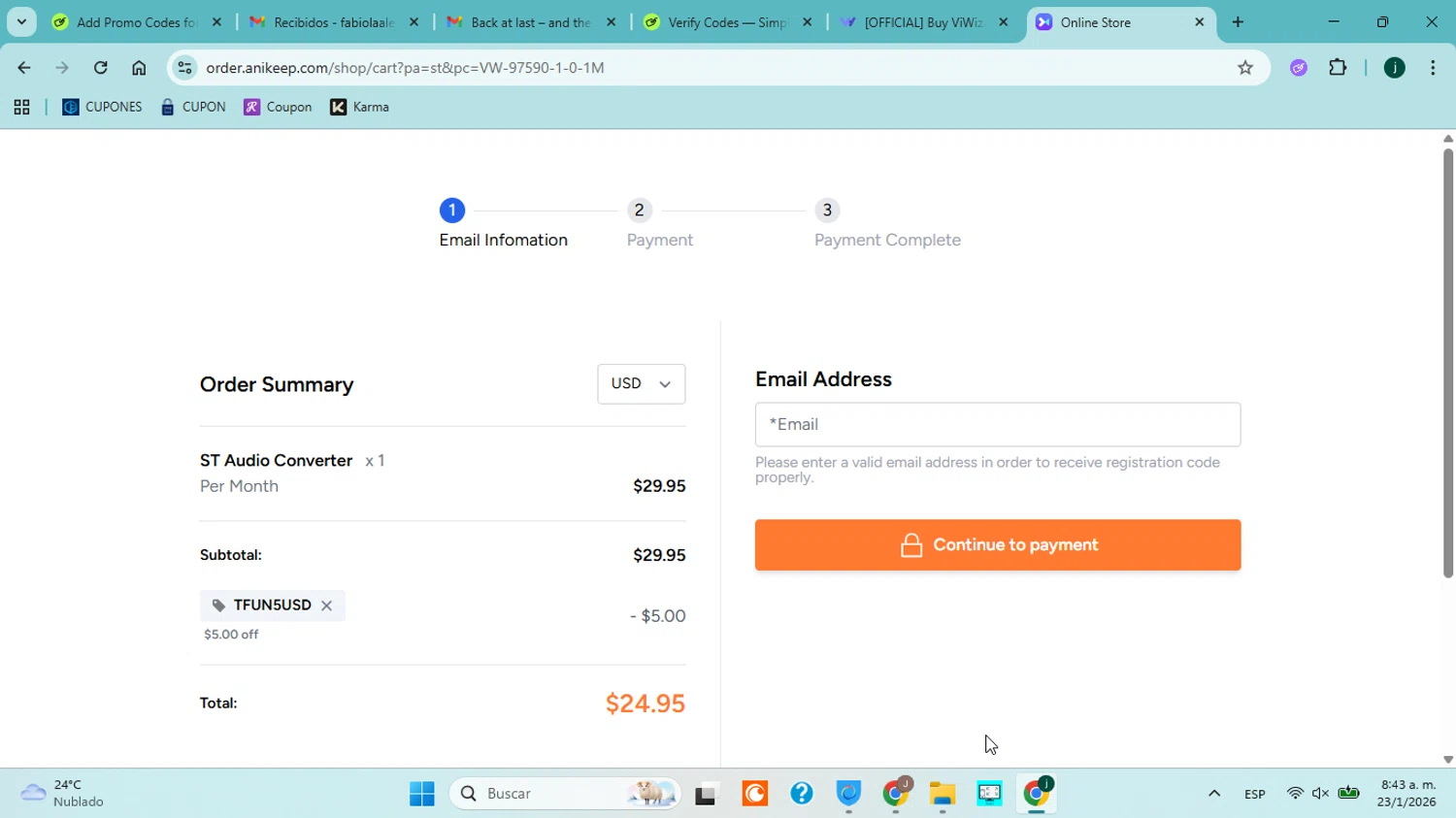Close the Add Promo Codes tab
The width and height of the screenshot is (1456, 818).
point(216,22)
